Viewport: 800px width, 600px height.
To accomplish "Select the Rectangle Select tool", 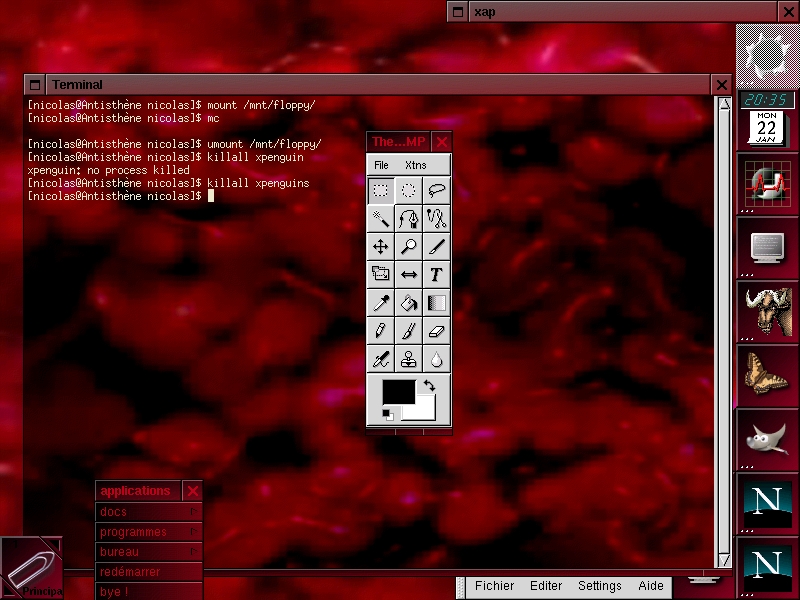I will point(381,190).
